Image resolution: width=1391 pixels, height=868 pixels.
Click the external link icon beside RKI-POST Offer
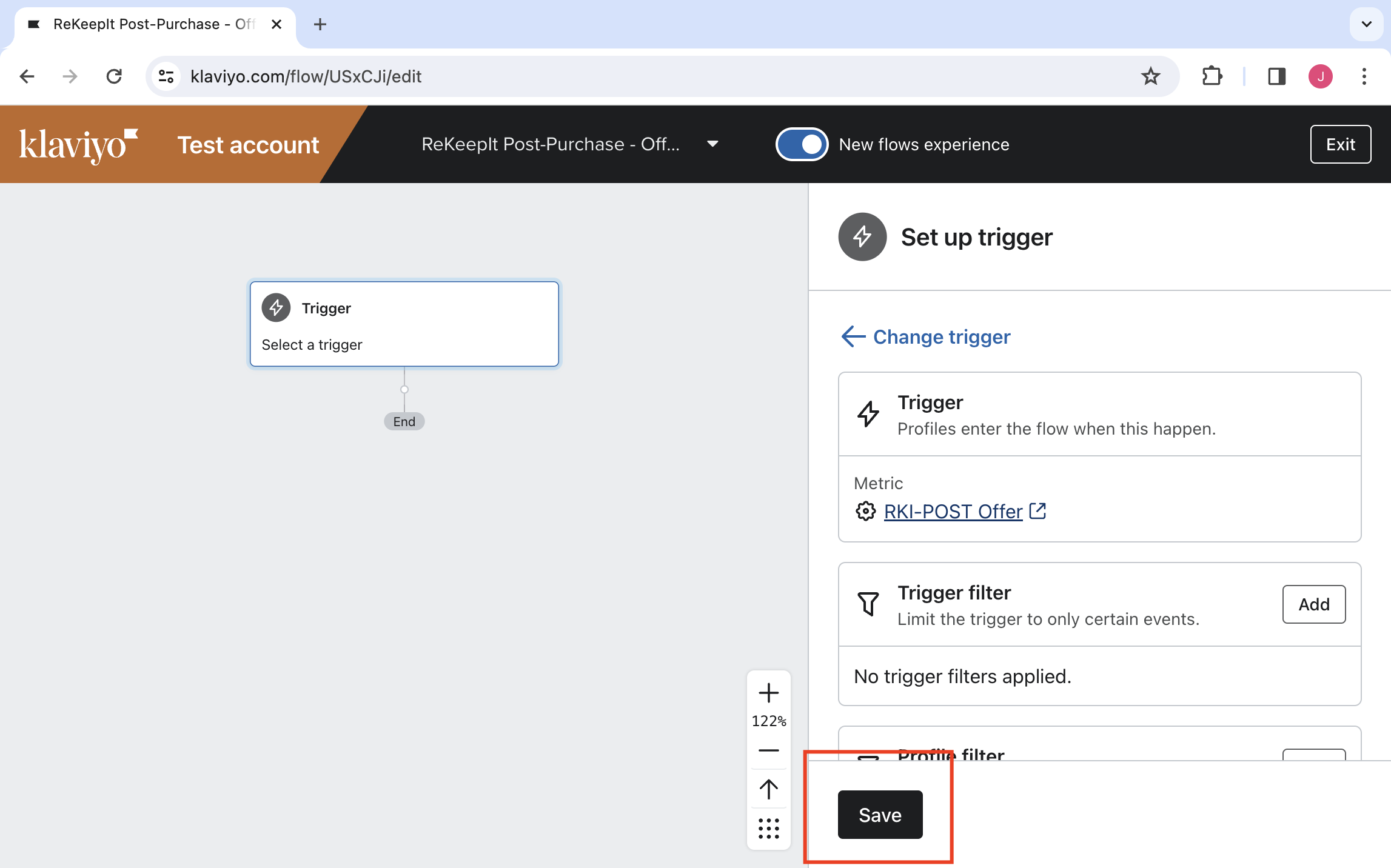[x=1037, y=511]
